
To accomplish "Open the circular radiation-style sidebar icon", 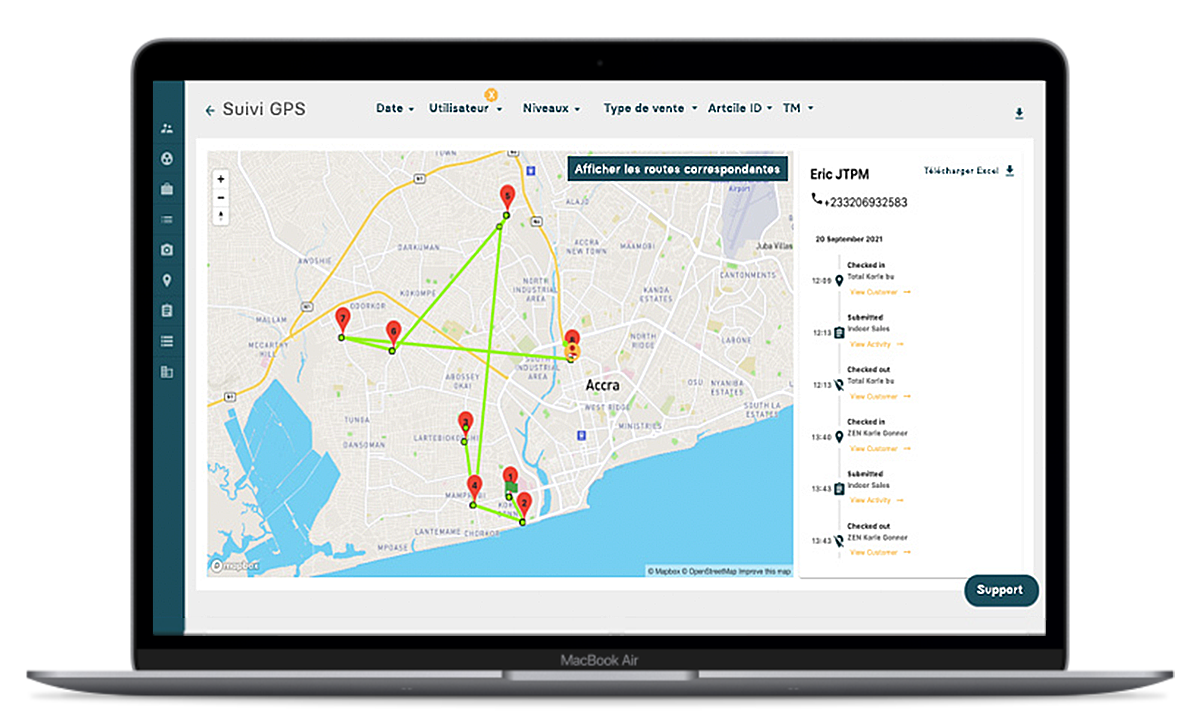I will coord(167,158).
